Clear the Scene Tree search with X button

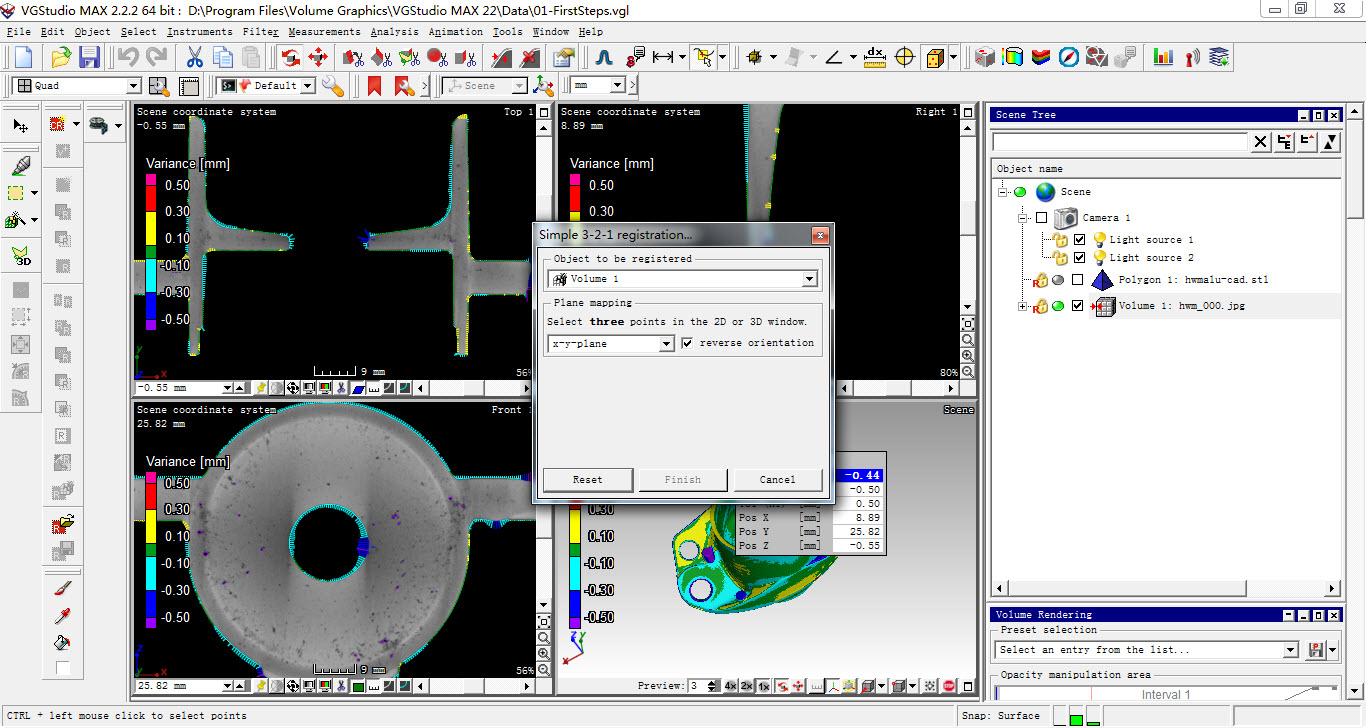[1262, 143]
